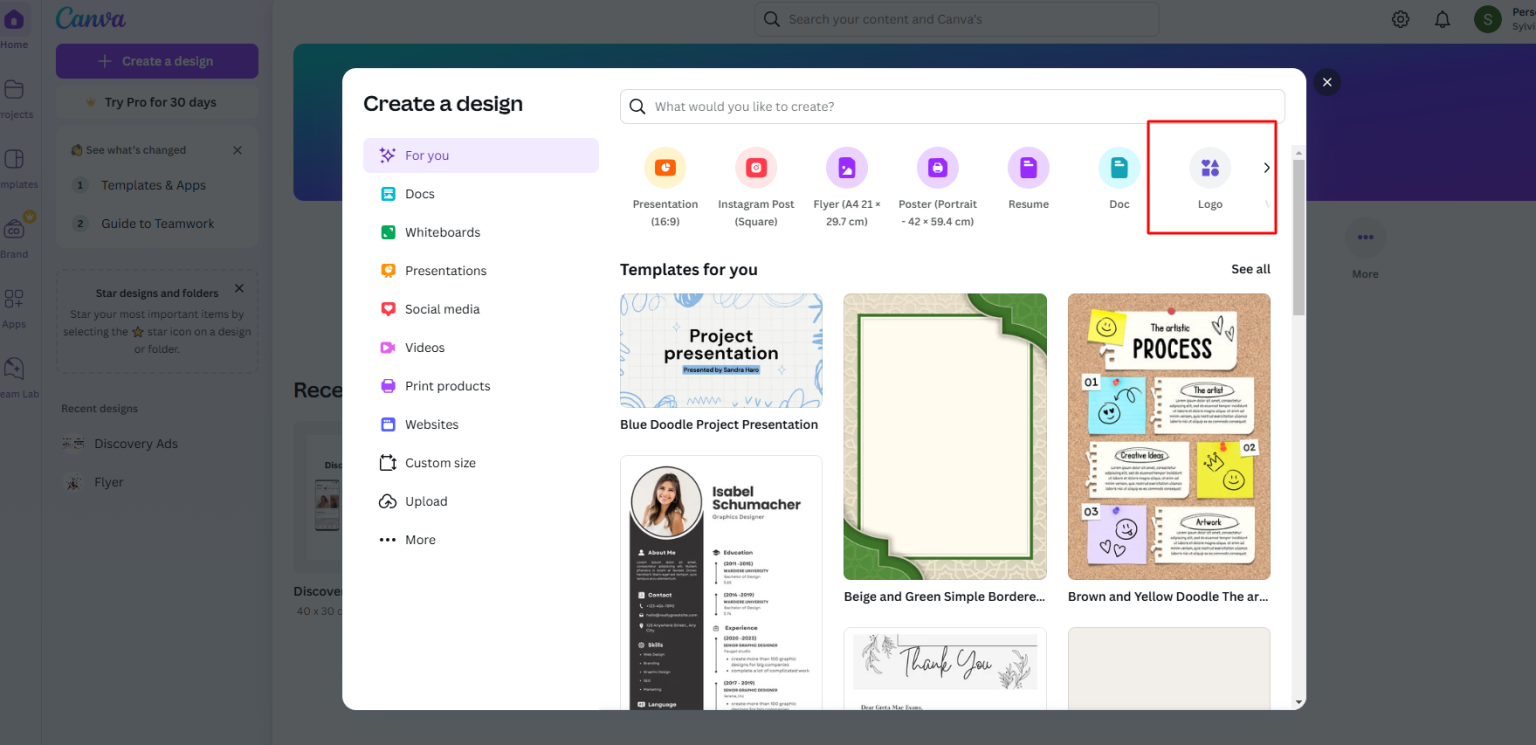Reveal more design types with the right chevron
Viewport: 1536px width, 745px height.
coord(1266,168)
